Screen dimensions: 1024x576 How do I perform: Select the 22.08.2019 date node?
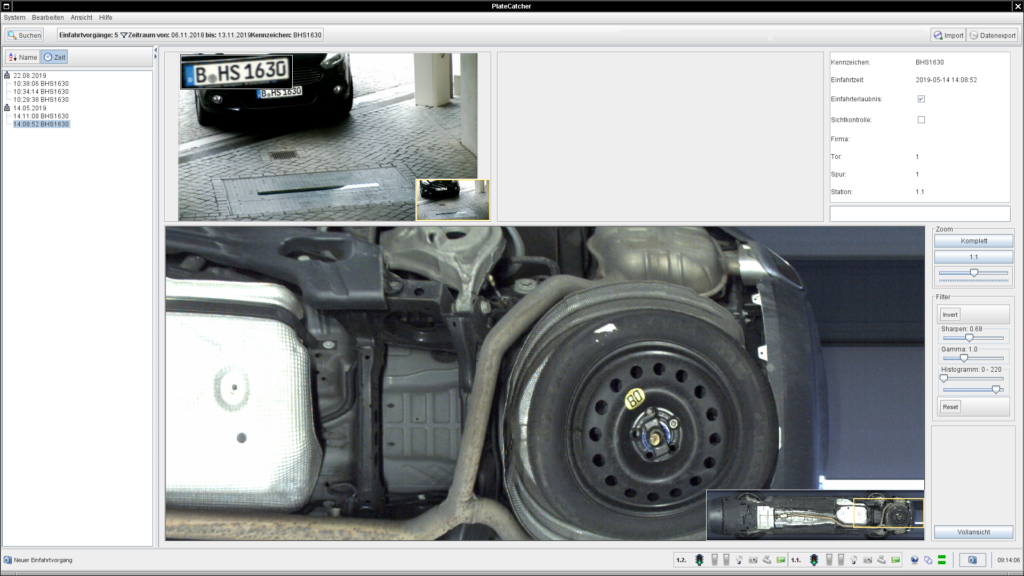point(29,76)
